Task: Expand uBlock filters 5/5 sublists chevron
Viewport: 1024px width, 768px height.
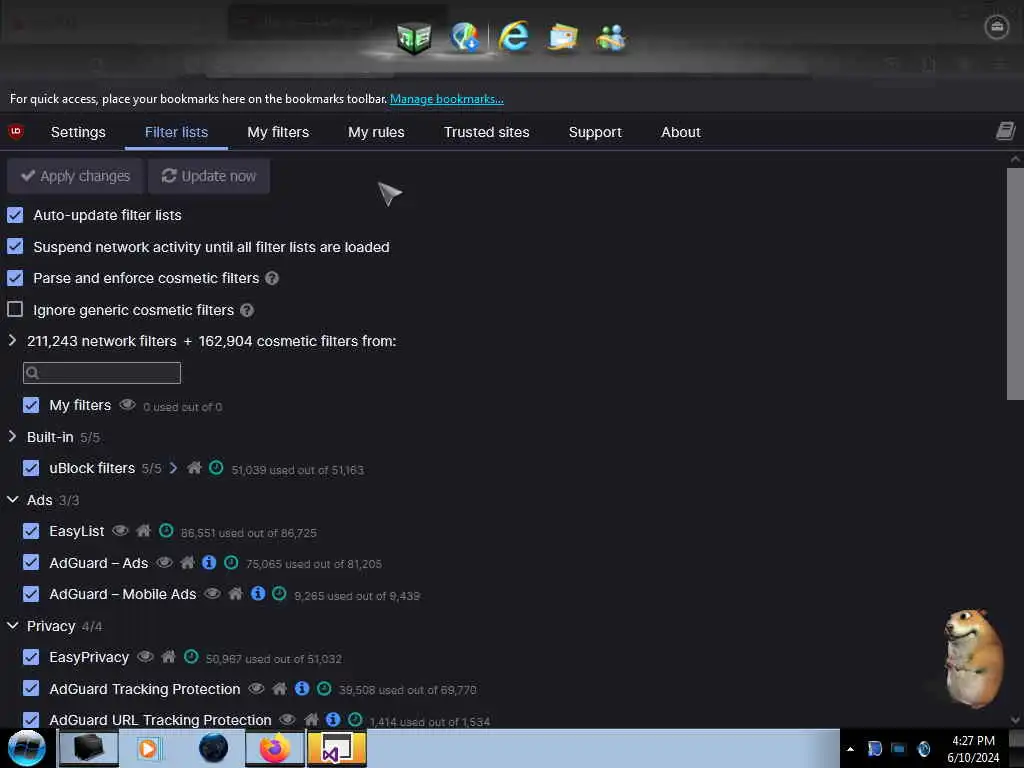Action: (173, 468)
